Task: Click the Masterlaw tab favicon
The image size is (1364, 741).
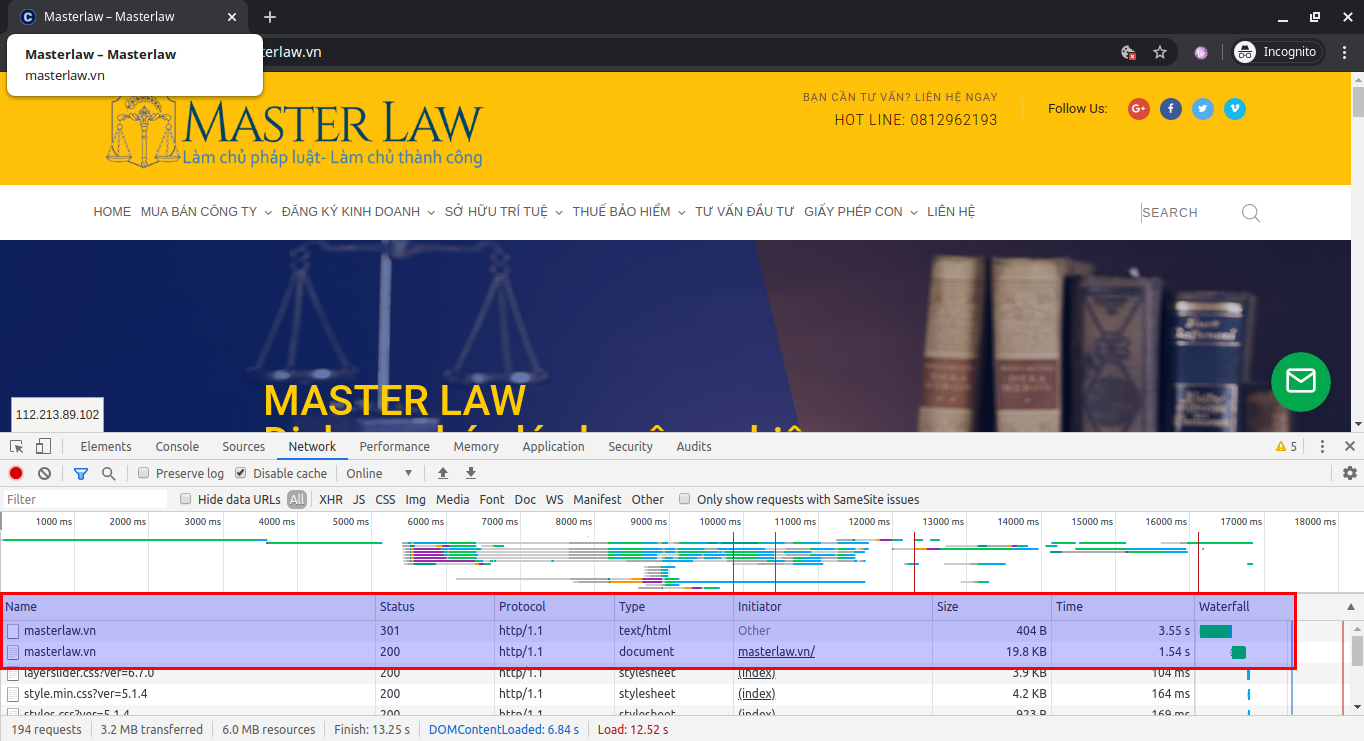Action: pyautogui.click(x=28, y=17)
